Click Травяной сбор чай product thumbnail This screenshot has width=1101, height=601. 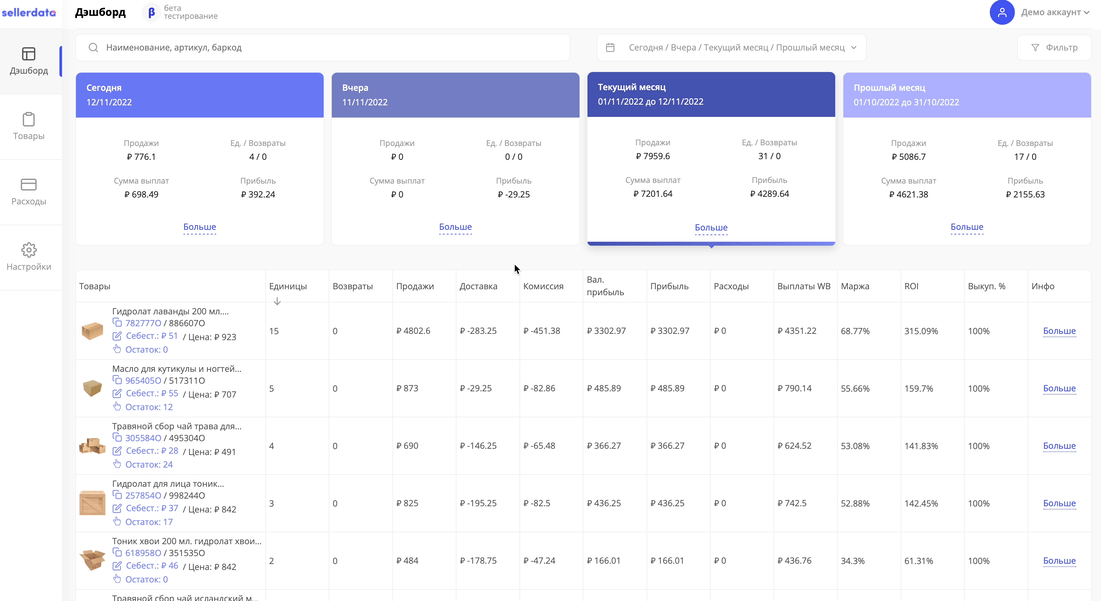point(92,445)
